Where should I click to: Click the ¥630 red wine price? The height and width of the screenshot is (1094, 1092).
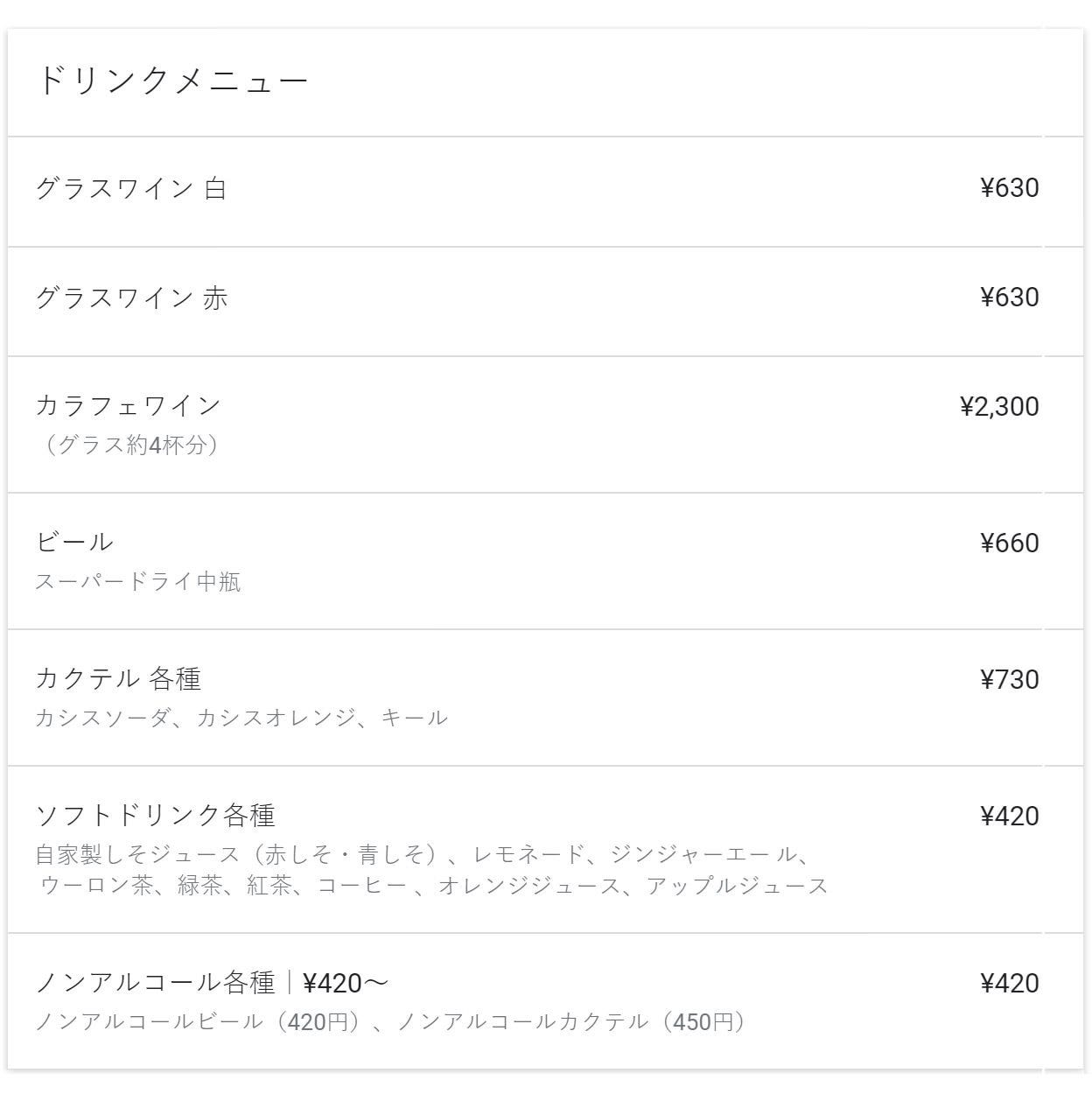coord(1009,298)
